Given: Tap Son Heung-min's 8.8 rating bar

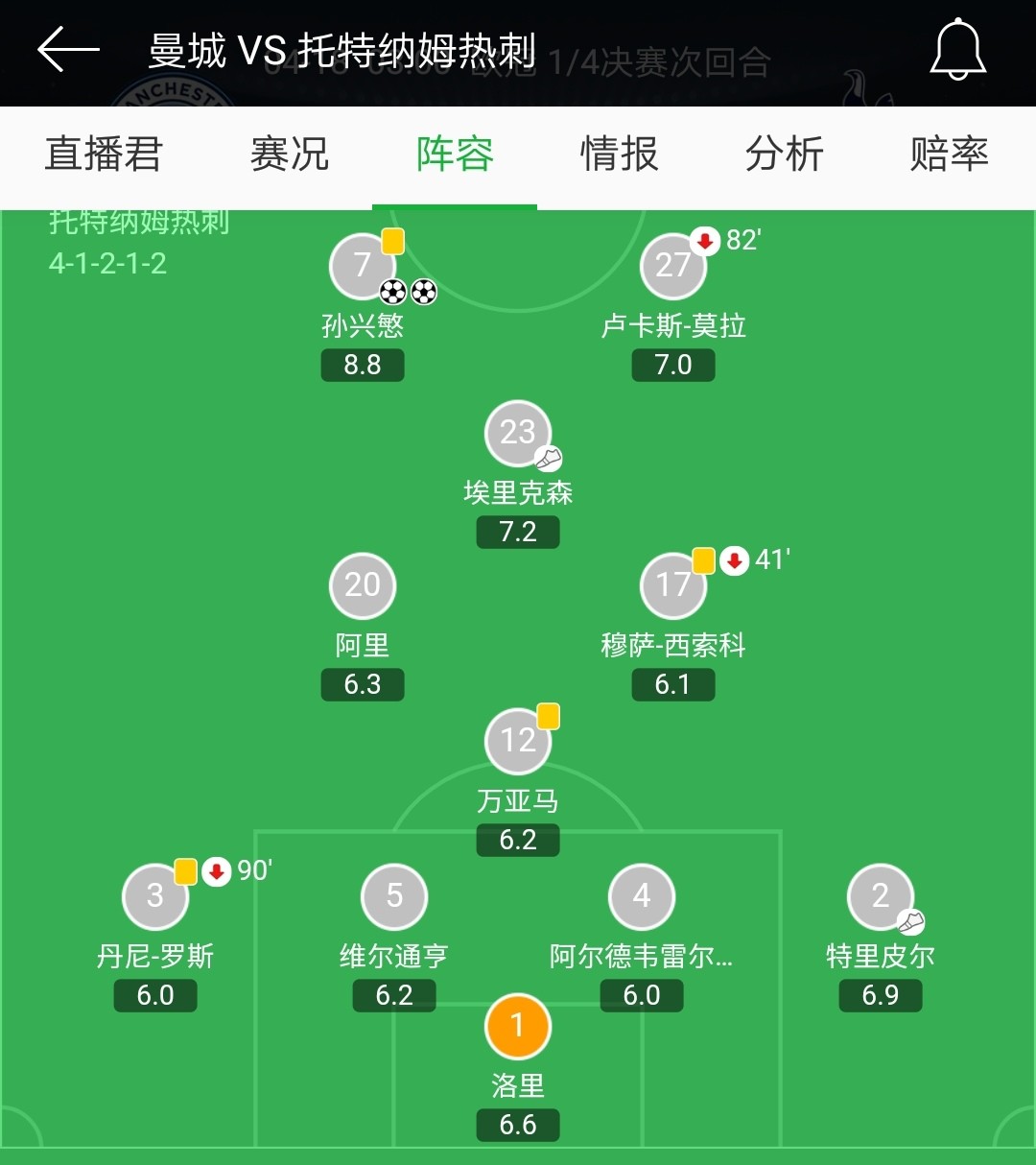Looking at the screenshot, I should click(363, 365).
